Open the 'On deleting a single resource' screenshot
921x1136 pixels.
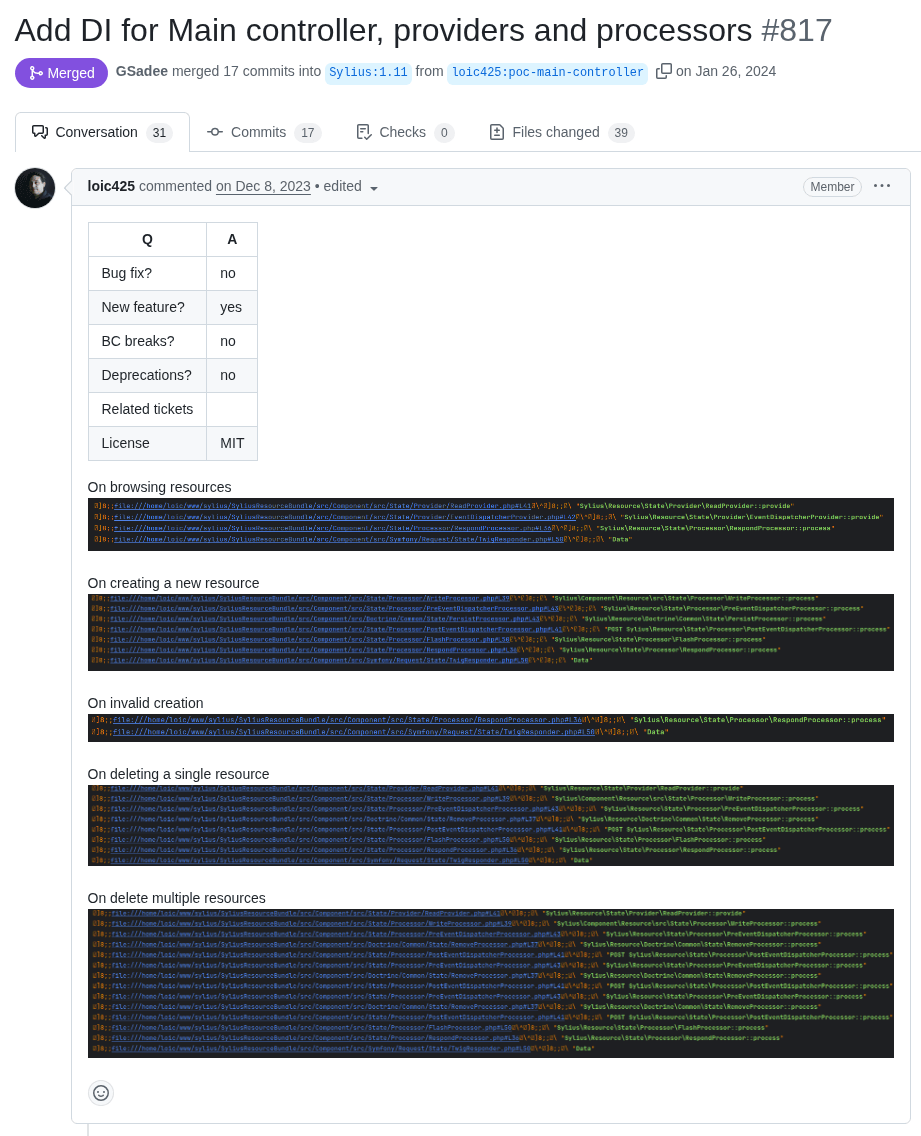click(x=491, y=825)
